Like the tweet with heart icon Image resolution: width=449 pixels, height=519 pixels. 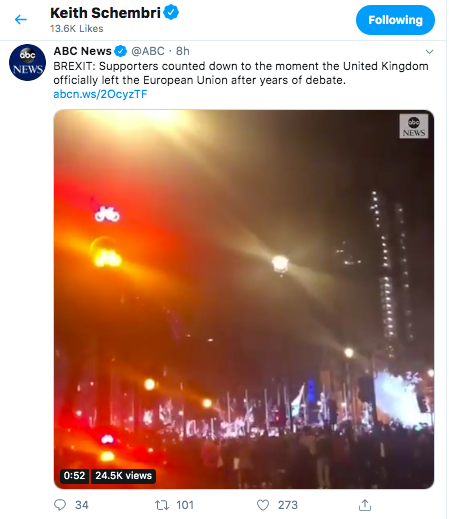click(263, 505)
